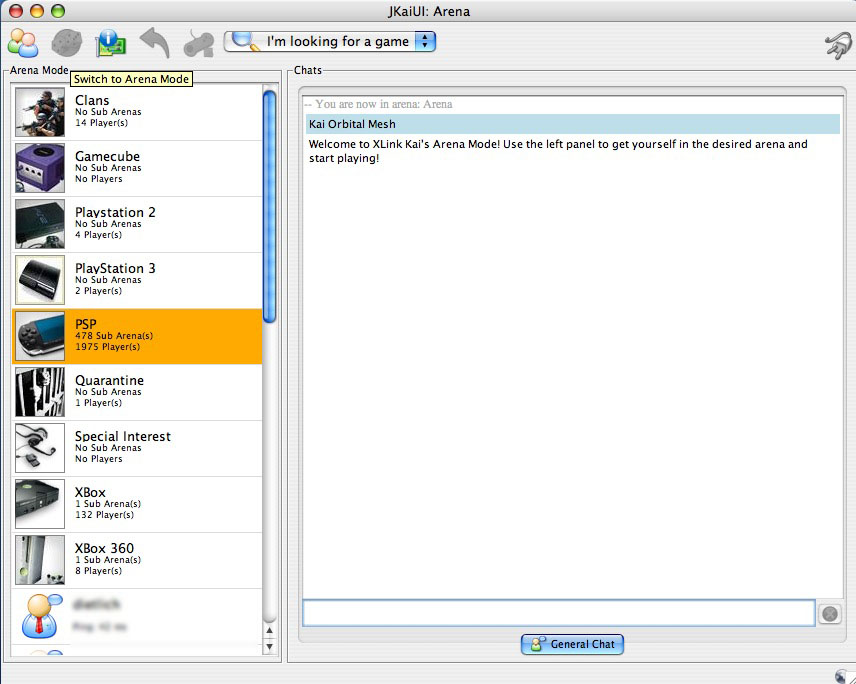Enter the XBox 360 arena
Screen dimensions: 856x684
(x=137, y=560)
